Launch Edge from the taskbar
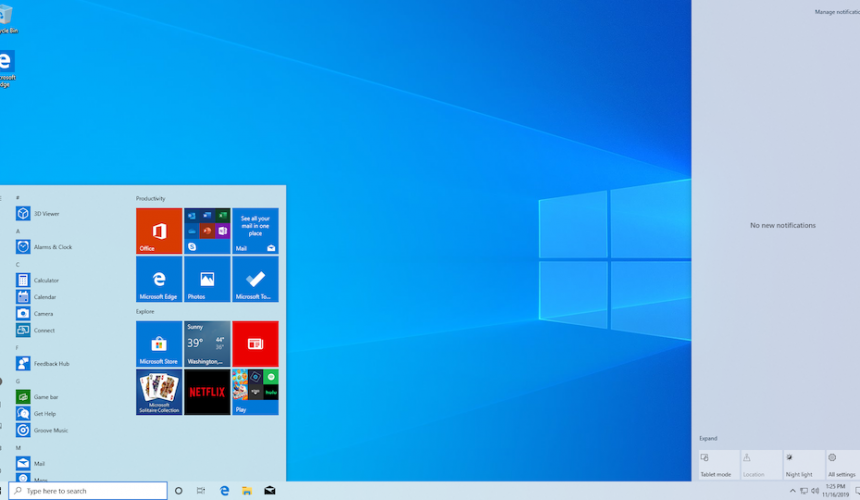The image size is (860, 500). click(x=224, y=491)
